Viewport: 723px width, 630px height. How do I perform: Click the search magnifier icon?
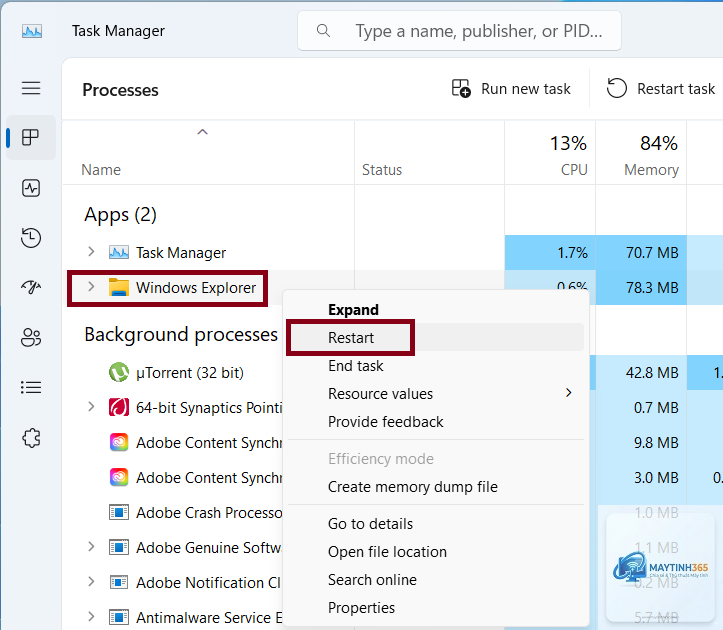[323, 31]
